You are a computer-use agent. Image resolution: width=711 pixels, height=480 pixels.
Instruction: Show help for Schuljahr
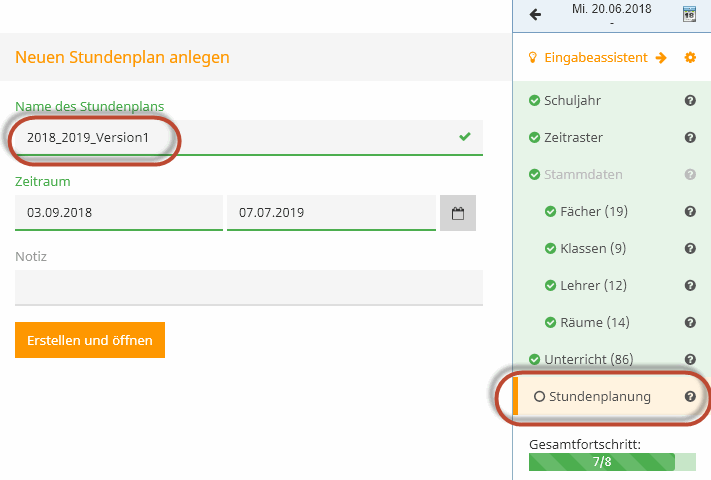click(x=690, y=101)
